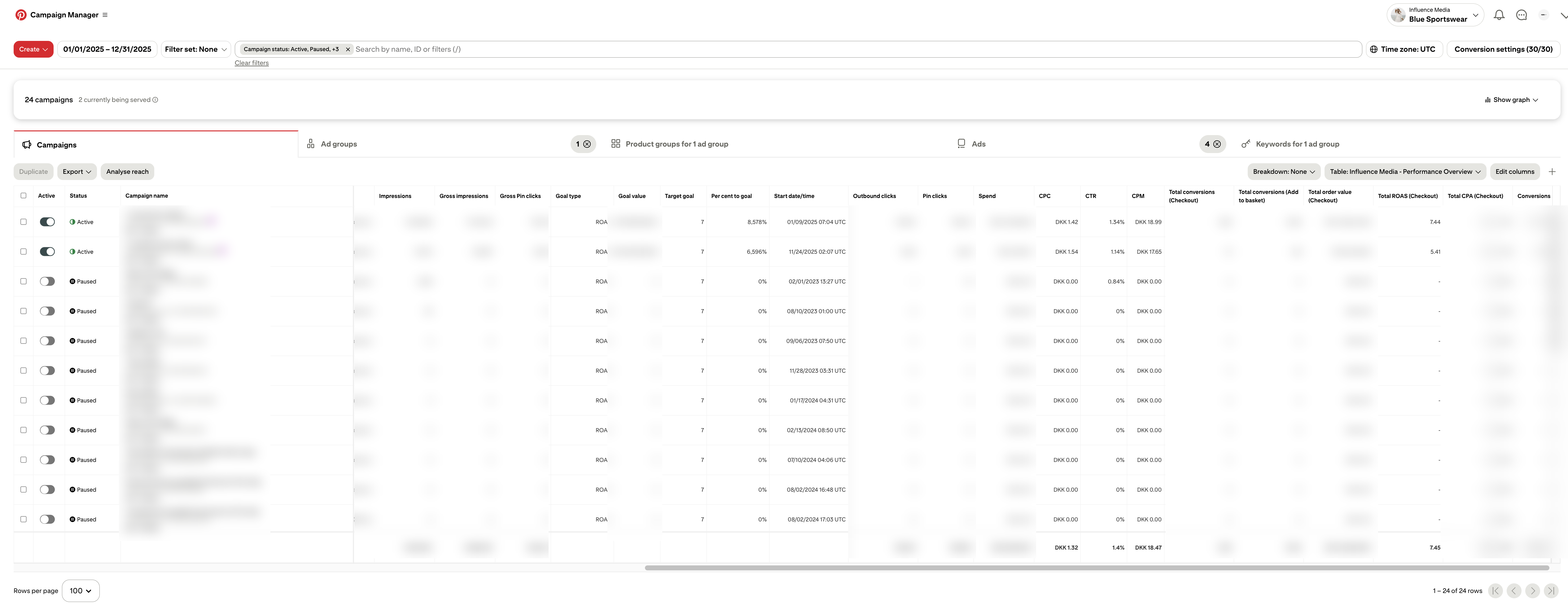
Task: Enable the paused campaign started 08/02/2024 17:03
Action: coord(47,520)
